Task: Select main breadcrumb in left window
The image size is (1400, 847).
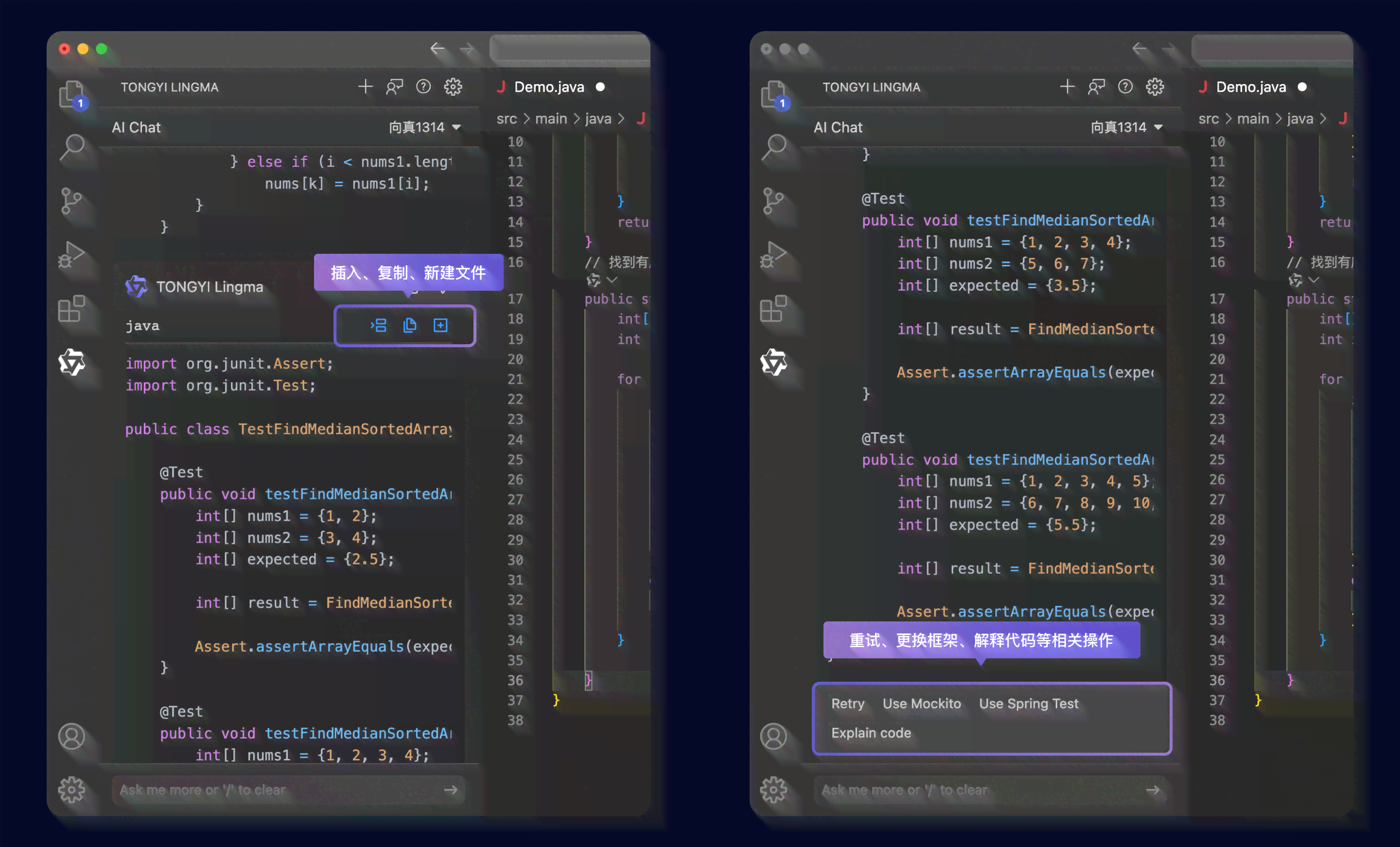Action: tap(551, 119)
